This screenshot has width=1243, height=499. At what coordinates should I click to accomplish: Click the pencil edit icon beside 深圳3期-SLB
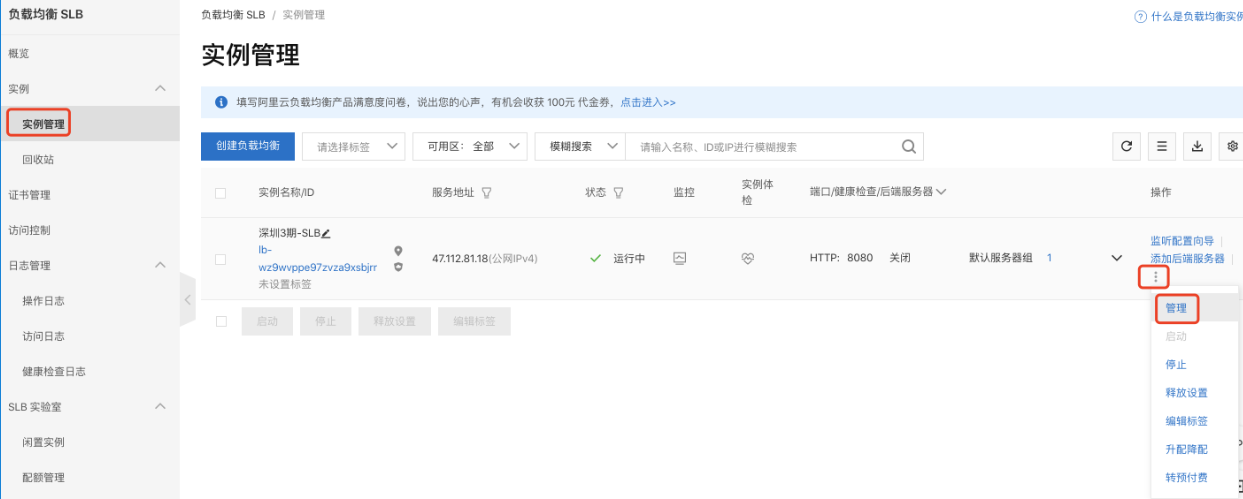[325, 233]
